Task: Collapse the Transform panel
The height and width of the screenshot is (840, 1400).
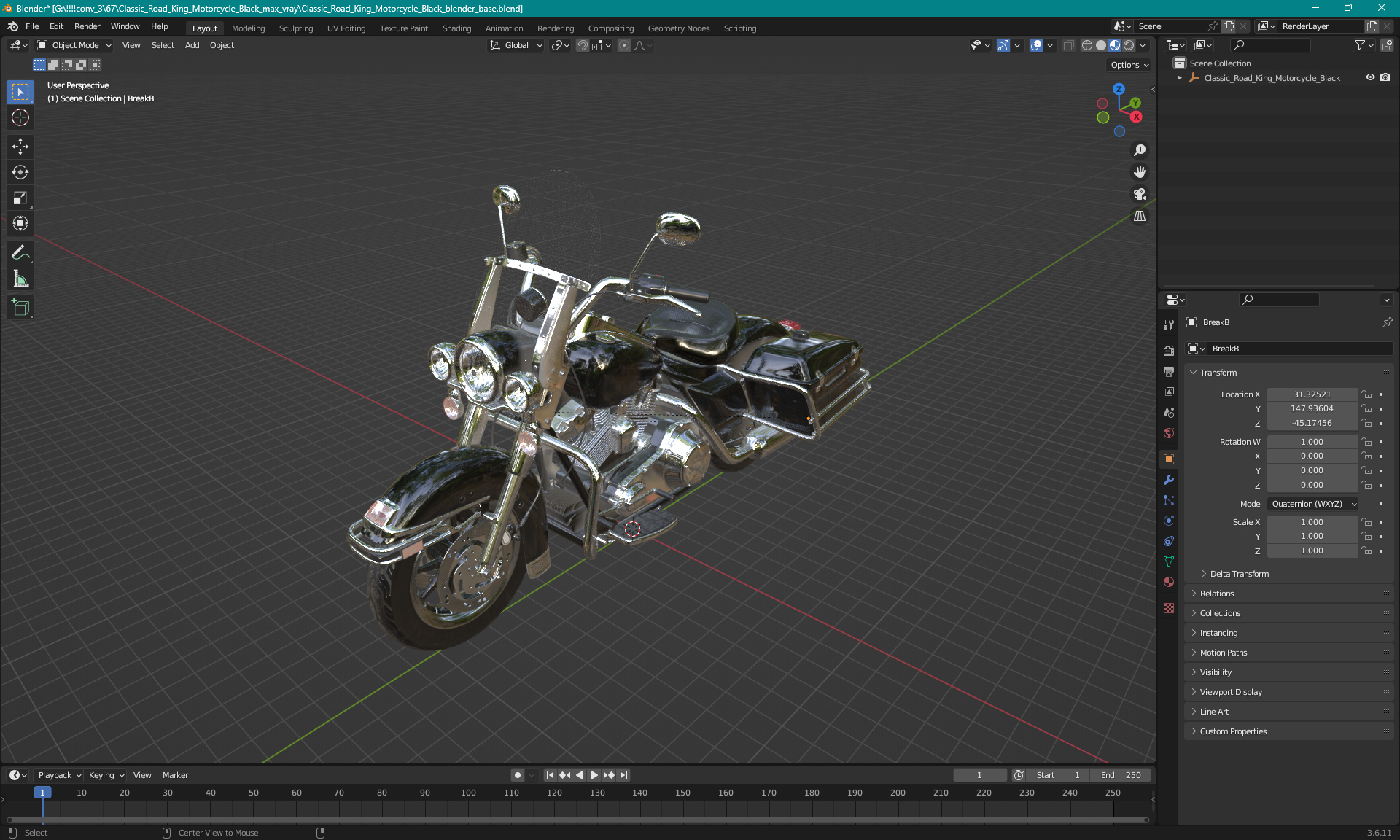Action: click(x=1218, y=373)
